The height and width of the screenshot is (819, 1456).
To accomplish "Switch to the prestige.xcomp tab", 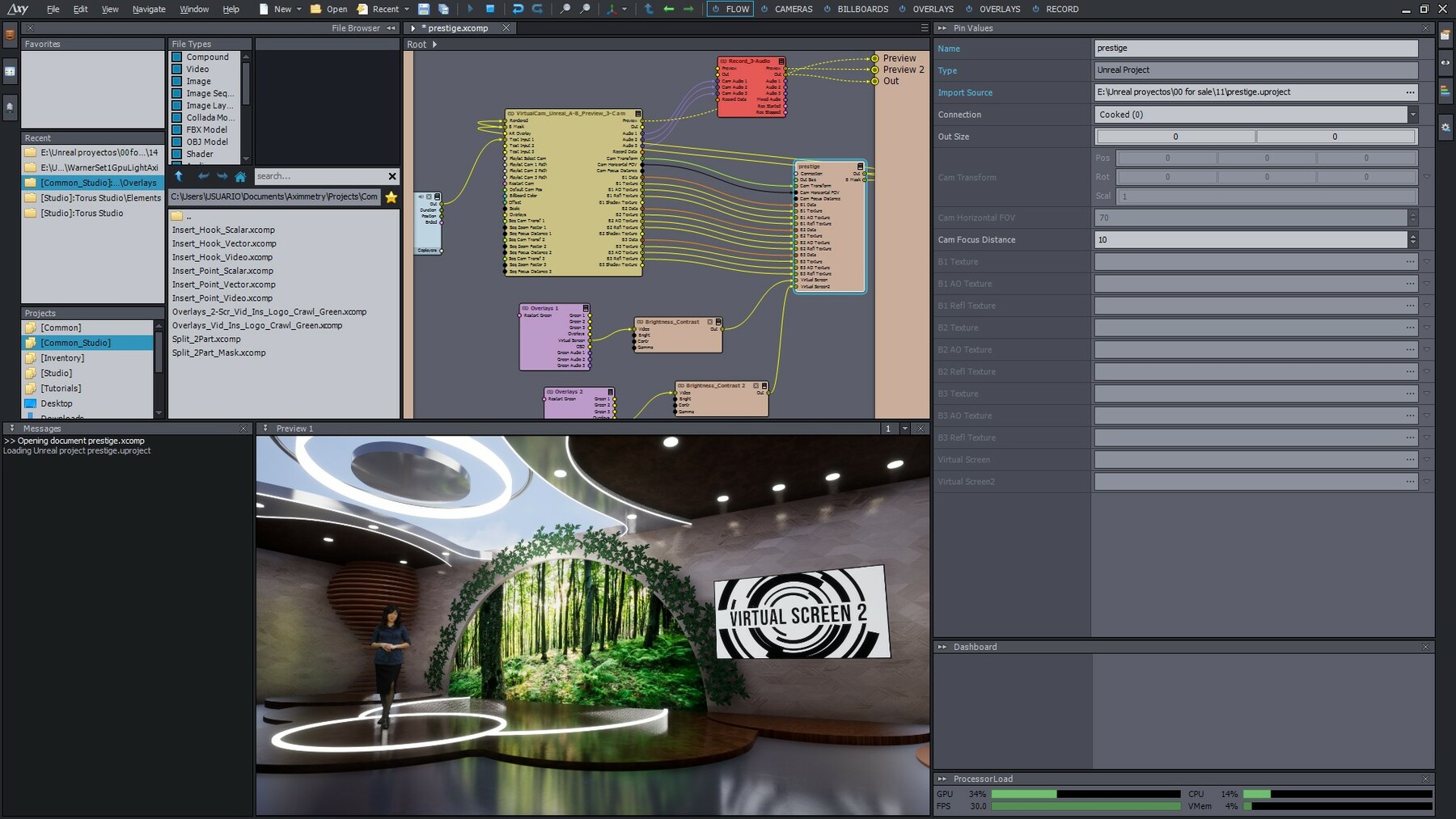I will [x=456, y=27].
